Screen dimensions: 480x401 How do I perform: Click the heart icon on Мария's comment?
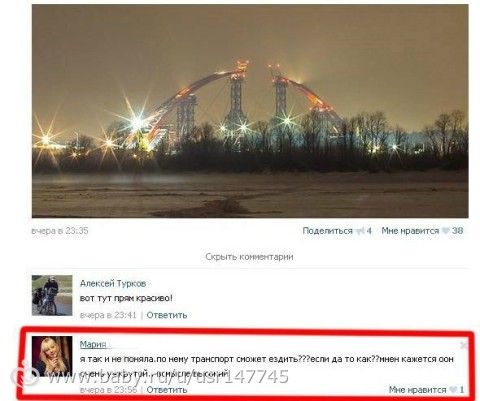[x=453, y=390]
